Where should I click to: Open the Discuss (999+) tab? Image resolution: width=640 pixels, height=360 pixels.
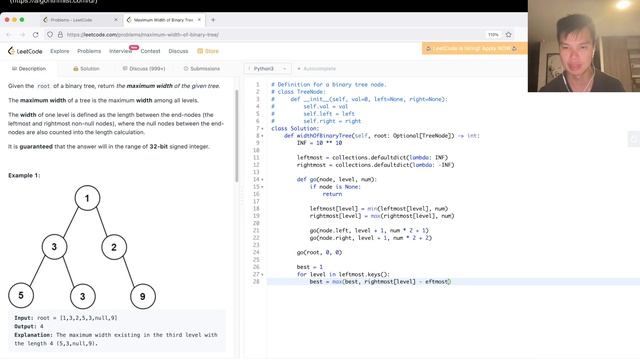click(144, 69)
